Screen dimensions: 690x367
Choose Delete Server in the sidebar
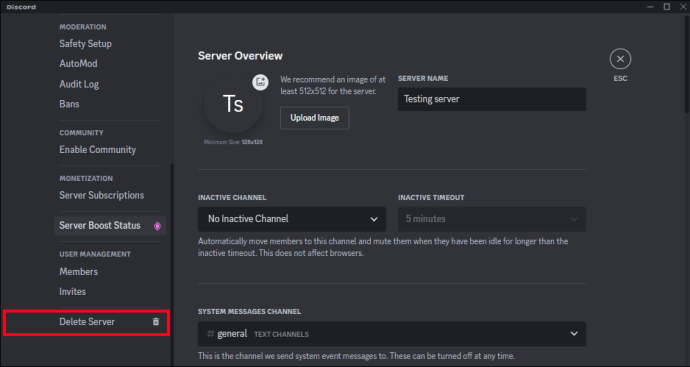[x=87, y=322]
